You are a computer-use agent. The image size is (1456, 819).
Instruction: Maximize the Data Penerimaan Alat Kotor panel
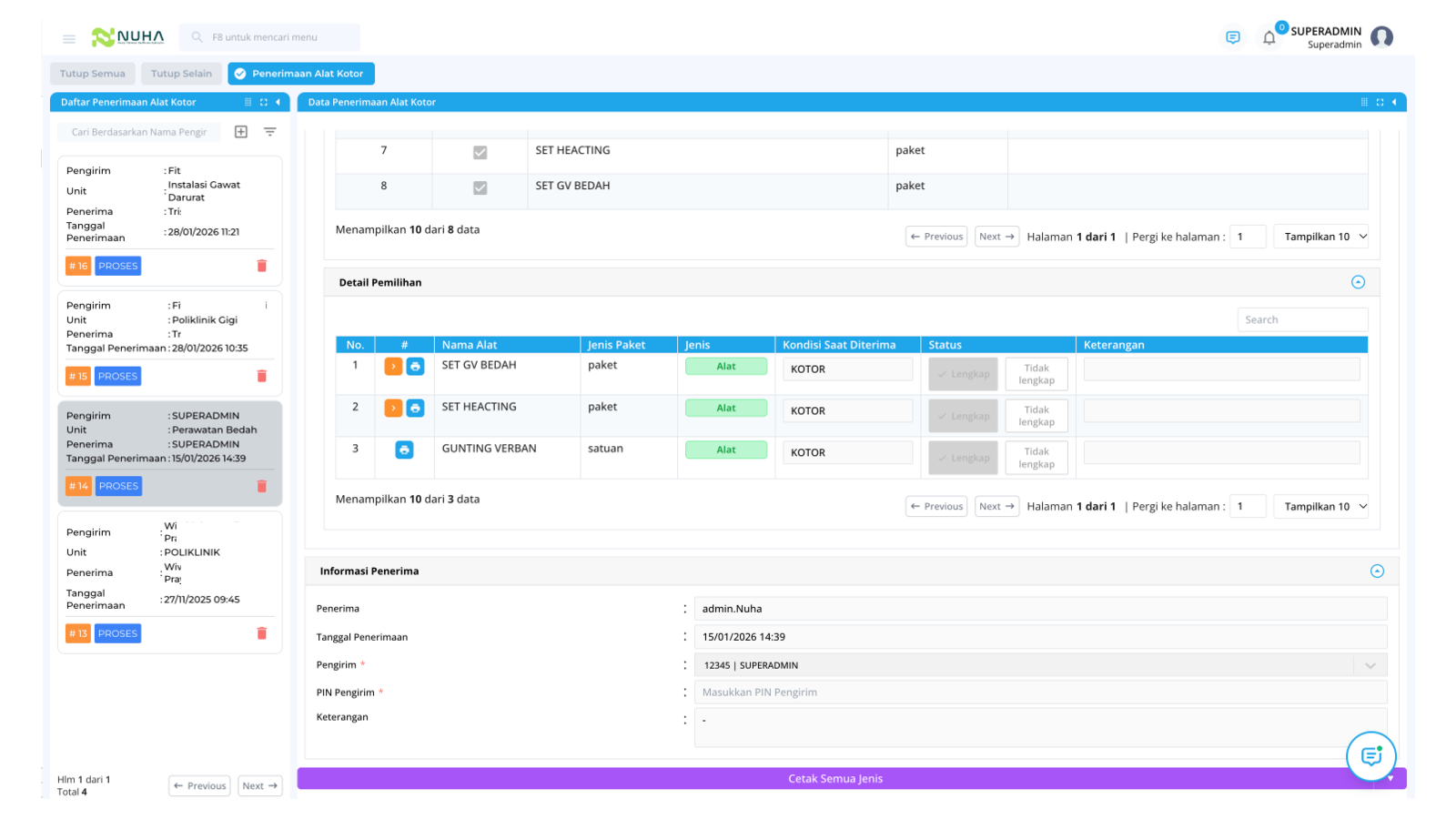tap(1380, 102)
